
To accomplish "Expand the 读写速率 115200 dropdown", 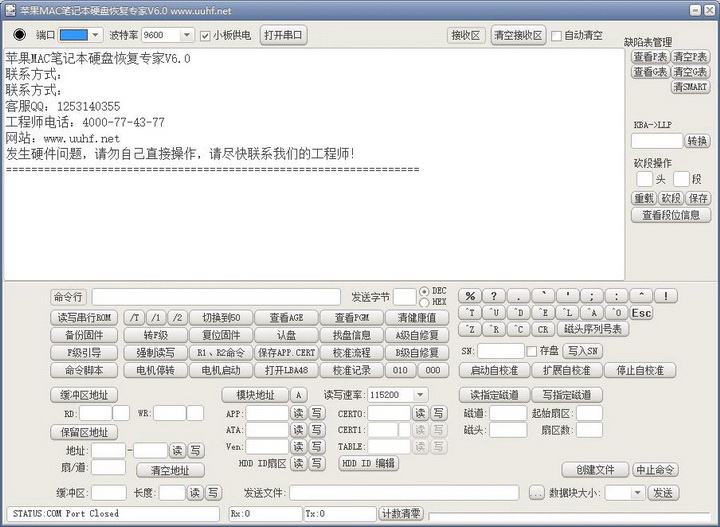I will [x=420, y=395].
